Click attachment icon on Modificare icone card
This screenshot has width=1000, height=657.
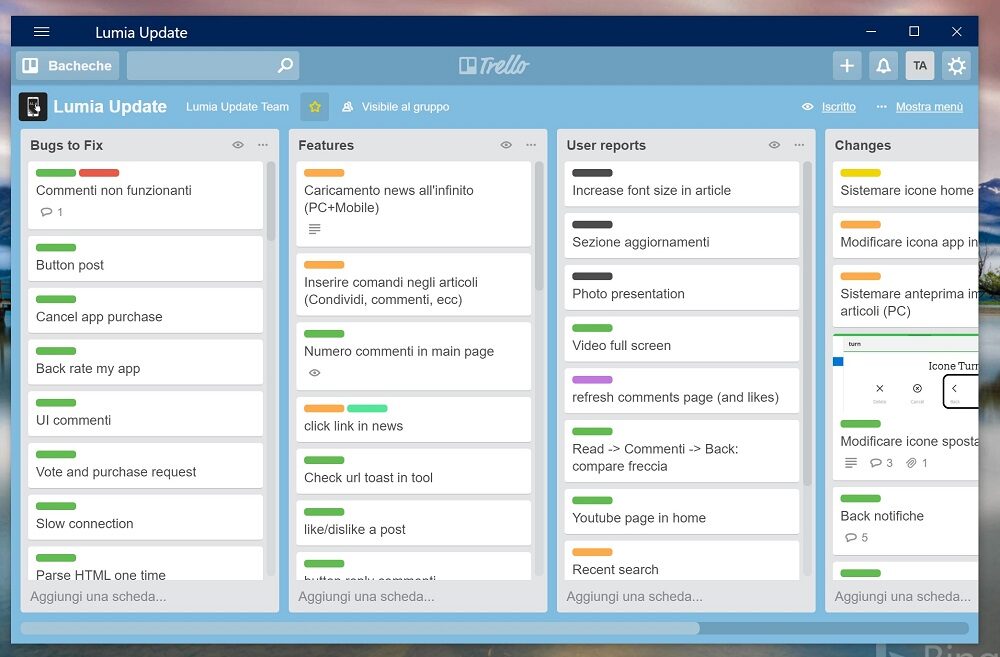[x=911, y=463]
